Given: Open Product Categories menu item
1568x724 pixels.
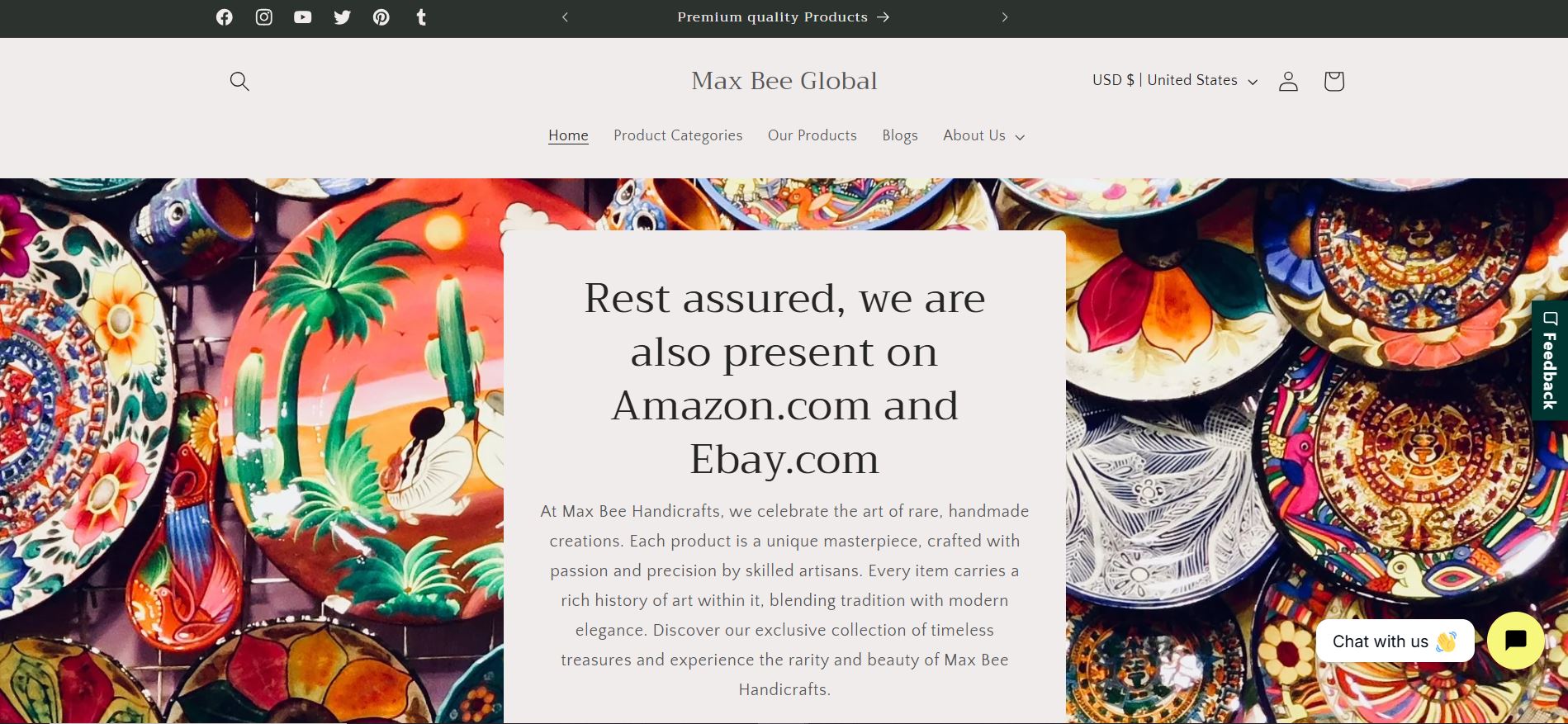Looking at the screenshot, I should click(678, 135).
